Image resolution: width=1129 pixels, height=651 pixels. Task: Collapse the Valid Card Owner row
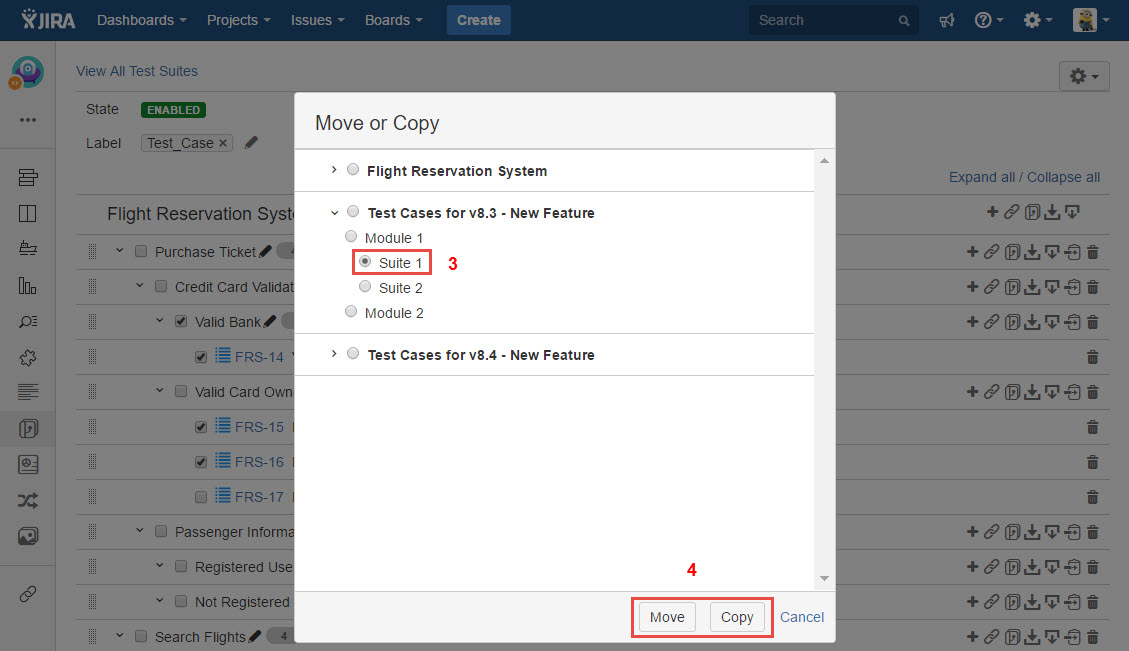(x=160, y=391)
